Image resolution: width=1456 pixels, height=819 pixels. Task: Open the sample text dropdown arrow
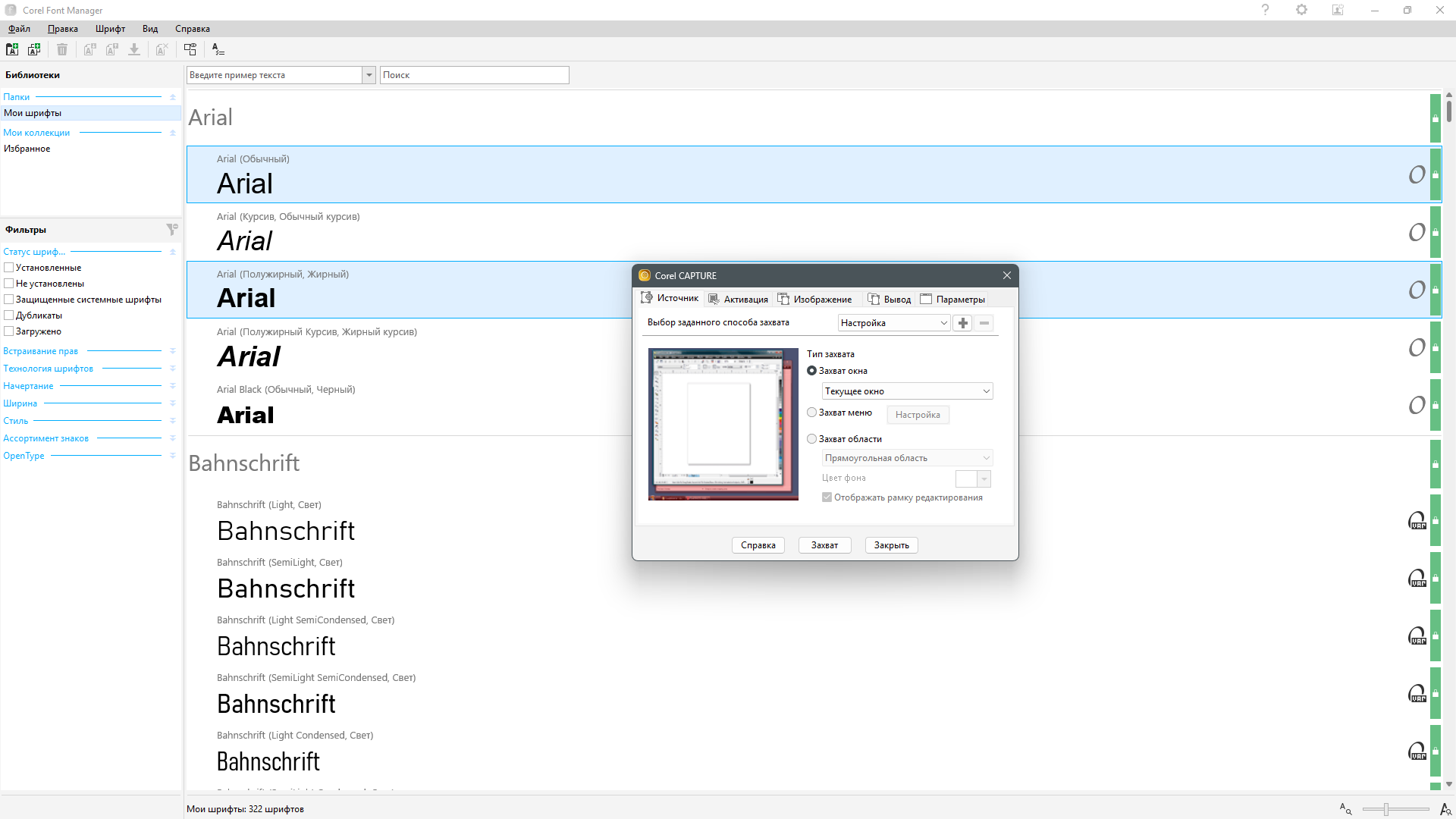369,75
